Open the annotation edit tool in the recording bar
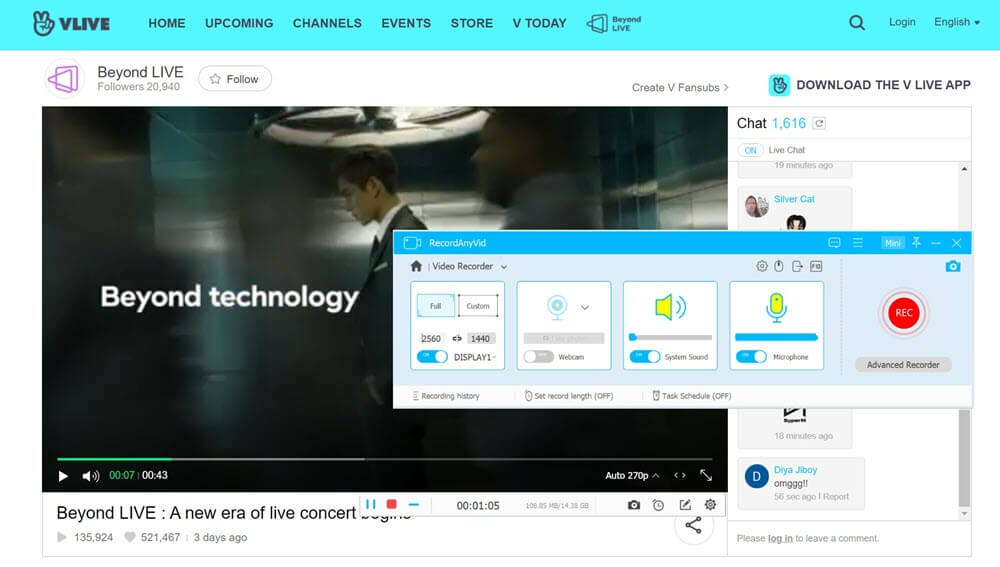This screenshot has height=567, width=1000. coord(685,505)
